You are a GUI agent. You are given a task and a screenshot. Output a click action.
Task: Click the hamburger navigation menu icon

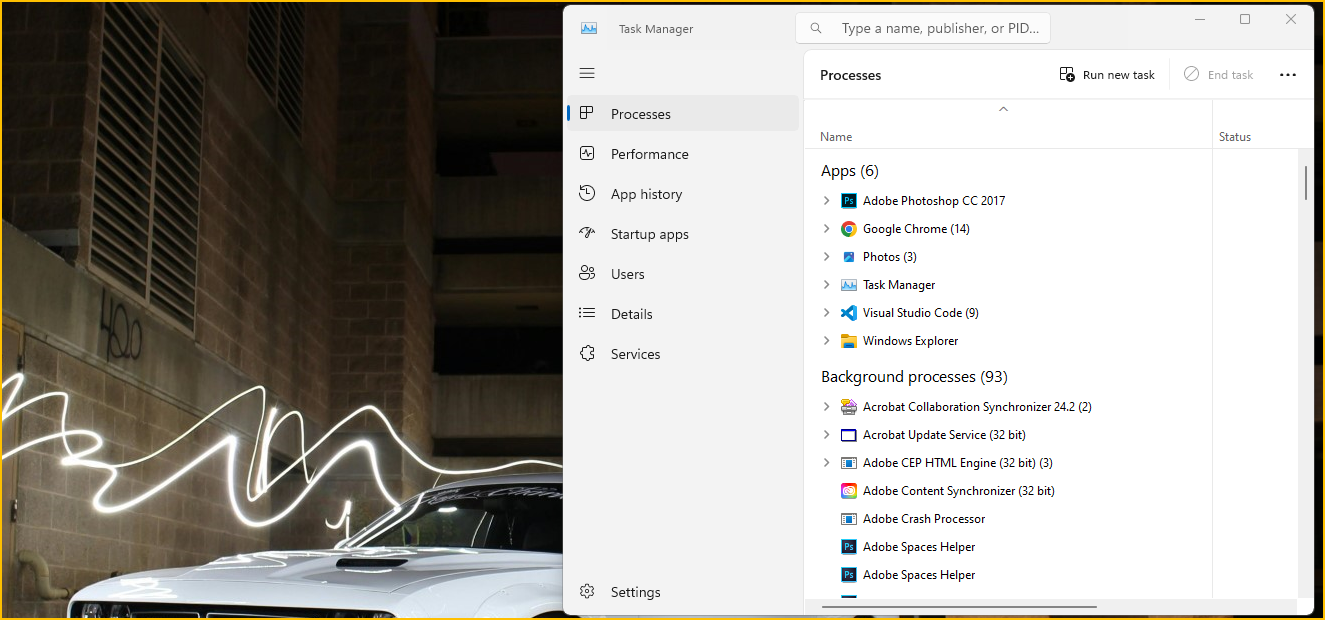(587, 73)
